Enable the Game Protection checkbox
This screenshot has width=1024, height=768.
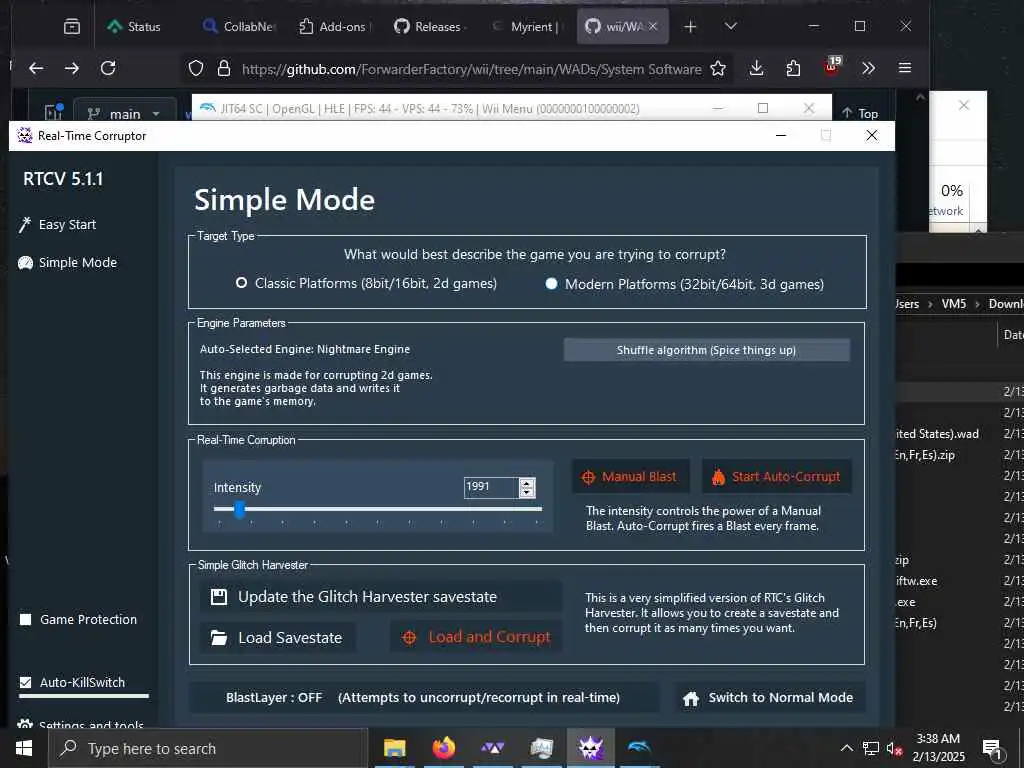(x=25, y=619)
